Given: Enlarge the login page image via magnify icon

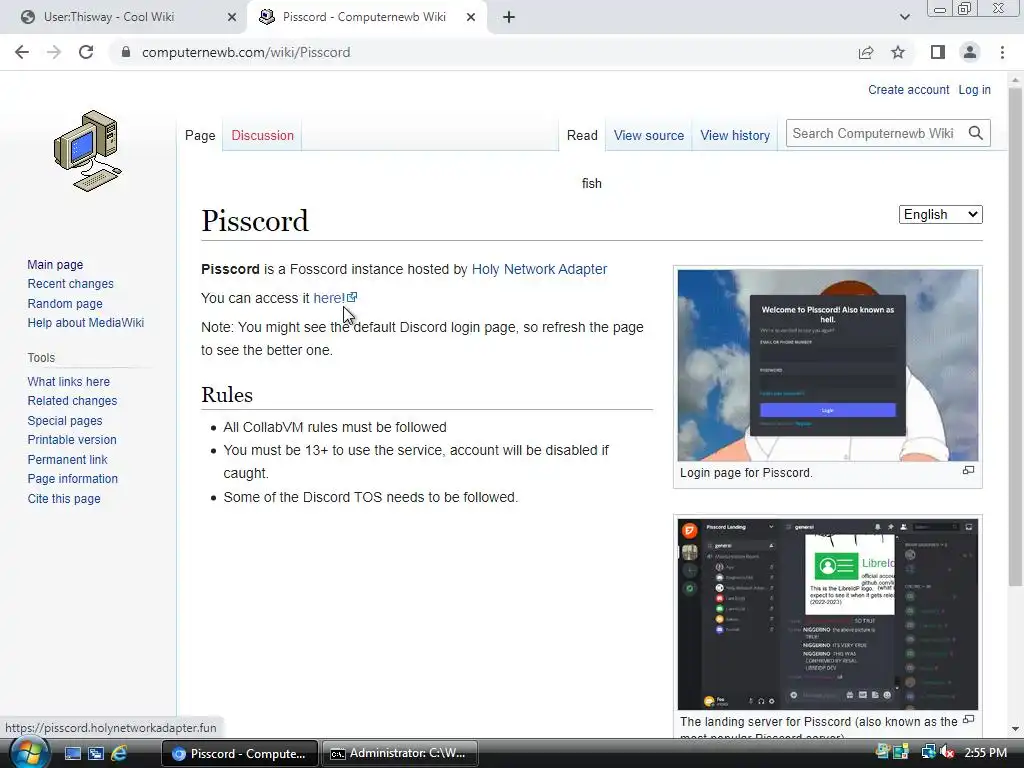Looking at the screenshot, I should tap(968, 470).
